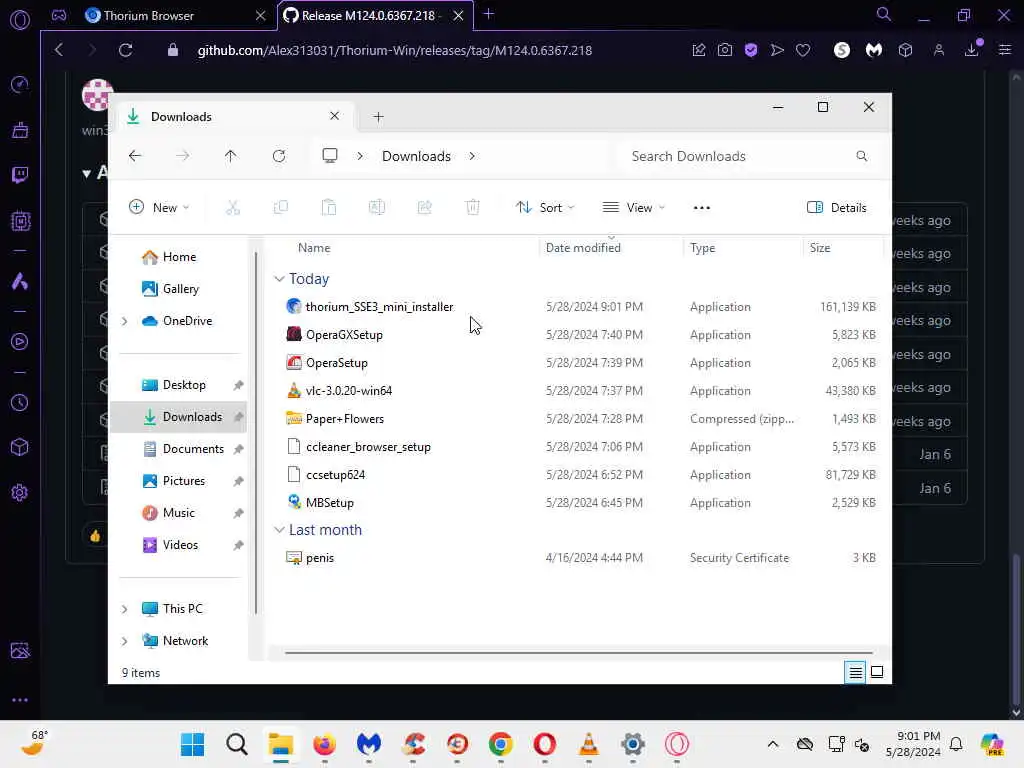
Task: Open Windows Start menu
Action: tap(193, 744)
